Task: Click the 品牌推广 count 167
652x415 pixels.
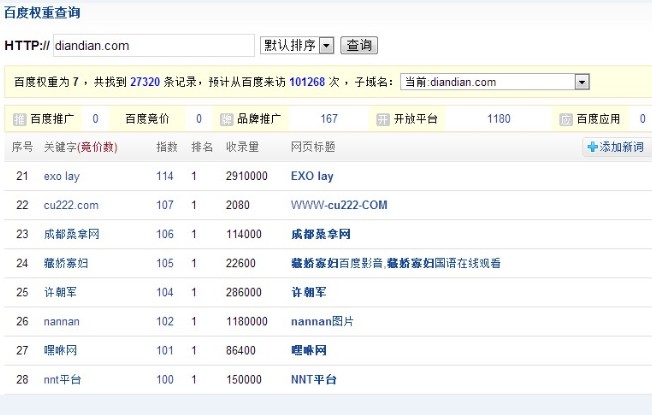Action: [329, 119]
